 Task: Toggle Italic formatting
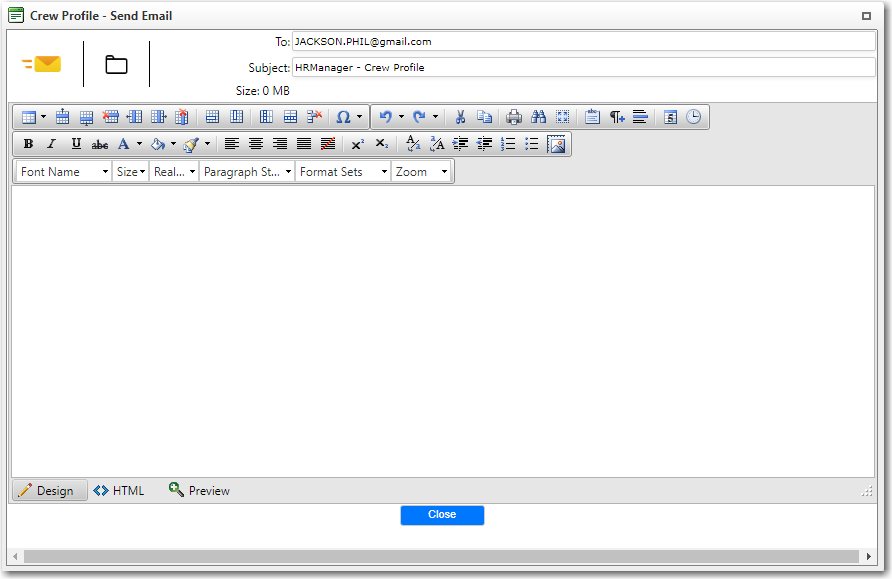[52, 144]
